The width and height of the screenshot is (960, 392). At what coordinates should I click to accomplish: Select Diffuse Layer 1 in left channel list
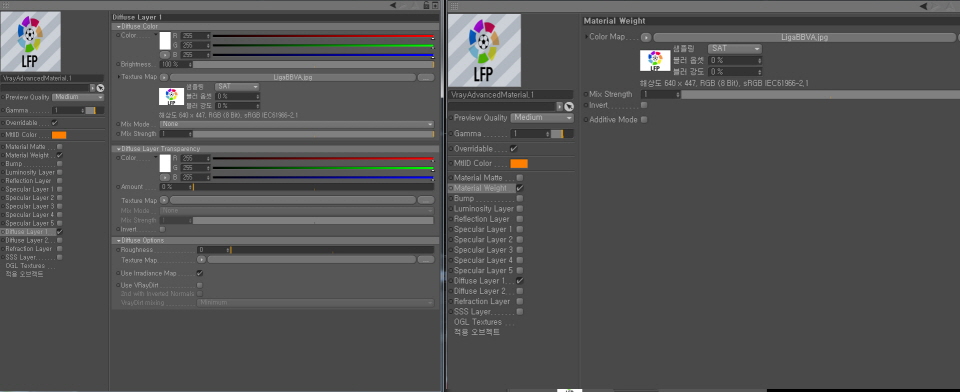coord(26,232)
